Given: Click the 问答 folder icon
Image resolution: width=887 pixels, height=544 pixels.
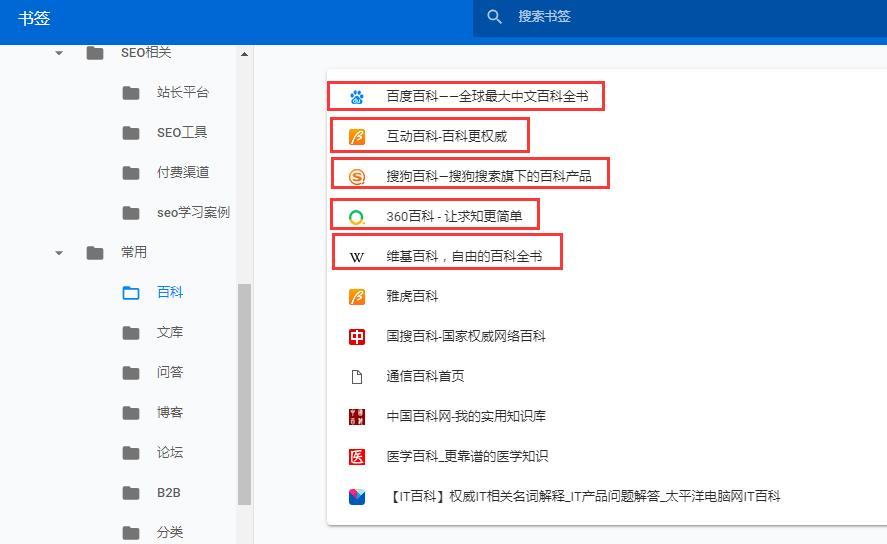Looking at the screenshot, I should click(131, 373).
